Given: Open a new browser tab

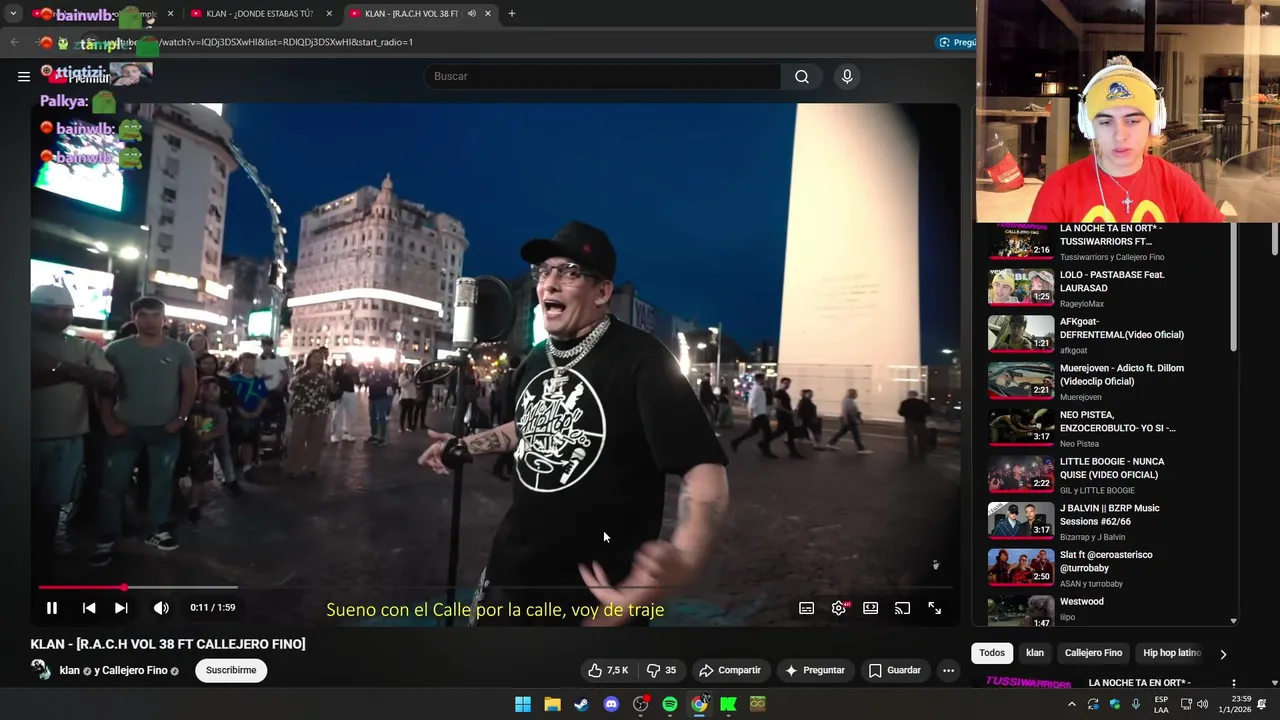Looking at the screenshot, I should pos(511,14).
